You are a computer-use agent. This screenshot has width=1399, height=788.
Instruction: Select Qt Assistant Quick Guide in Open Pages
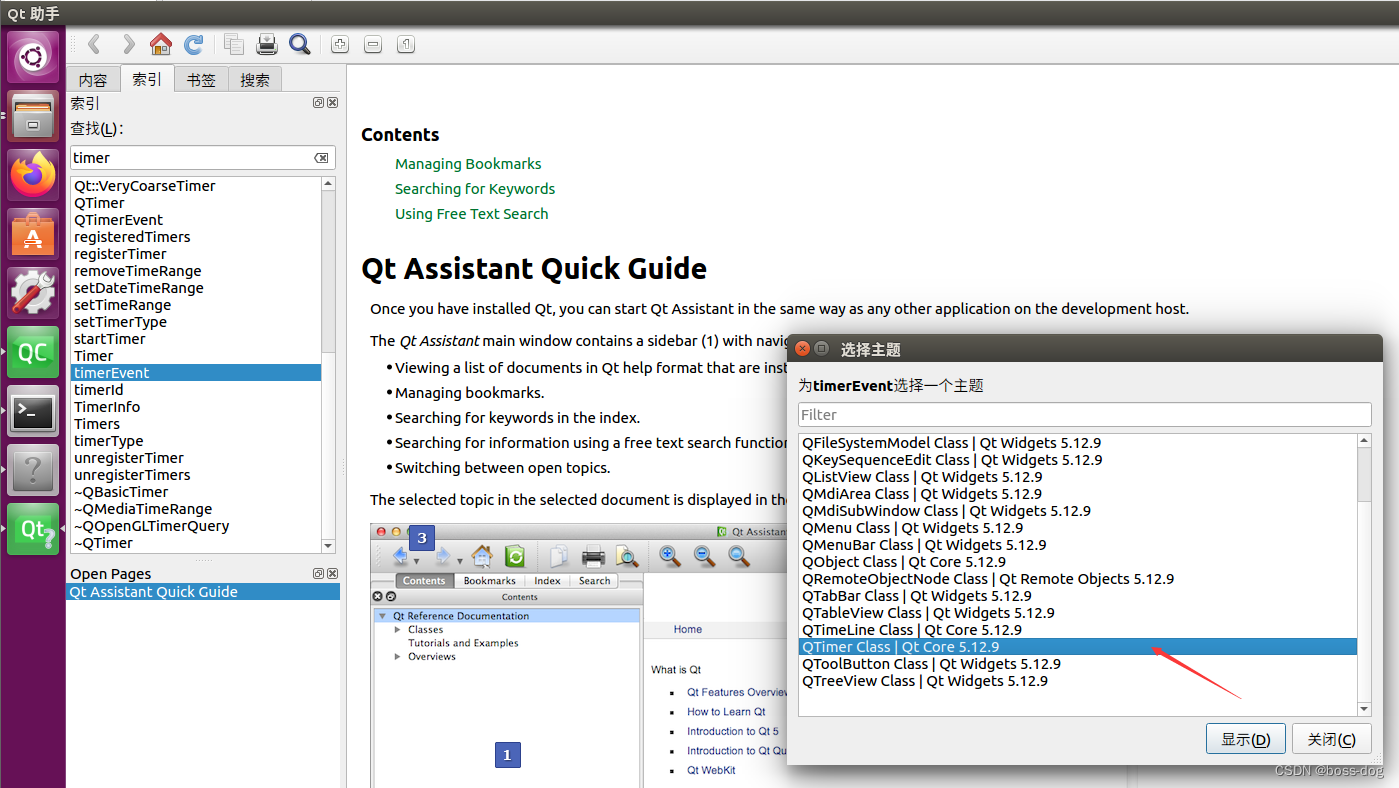pos(204,592)
